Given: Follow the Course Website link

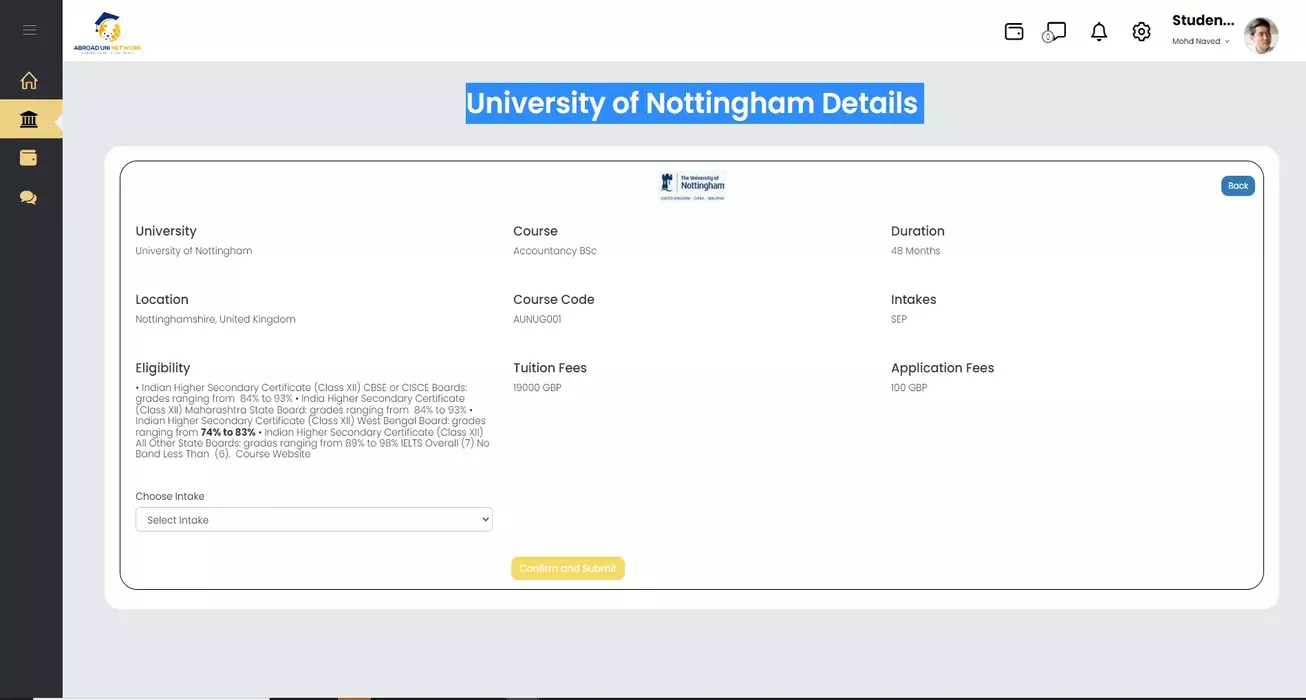Looking at the screenshot, I should [273, 454].
